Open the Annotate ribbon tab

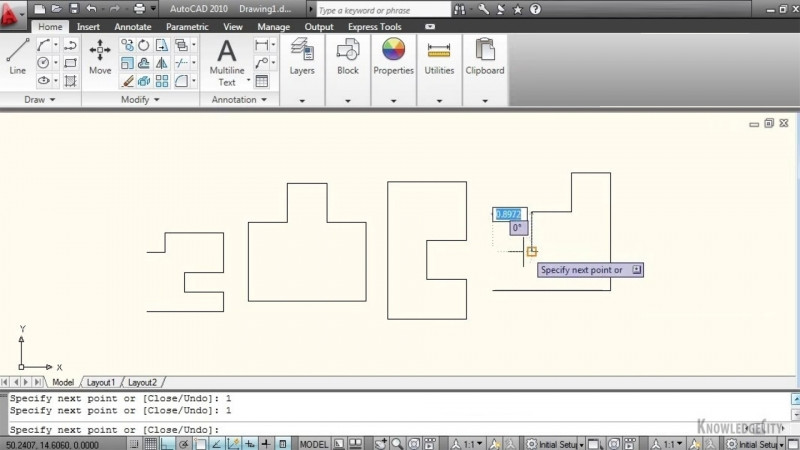tap(133, 27)
